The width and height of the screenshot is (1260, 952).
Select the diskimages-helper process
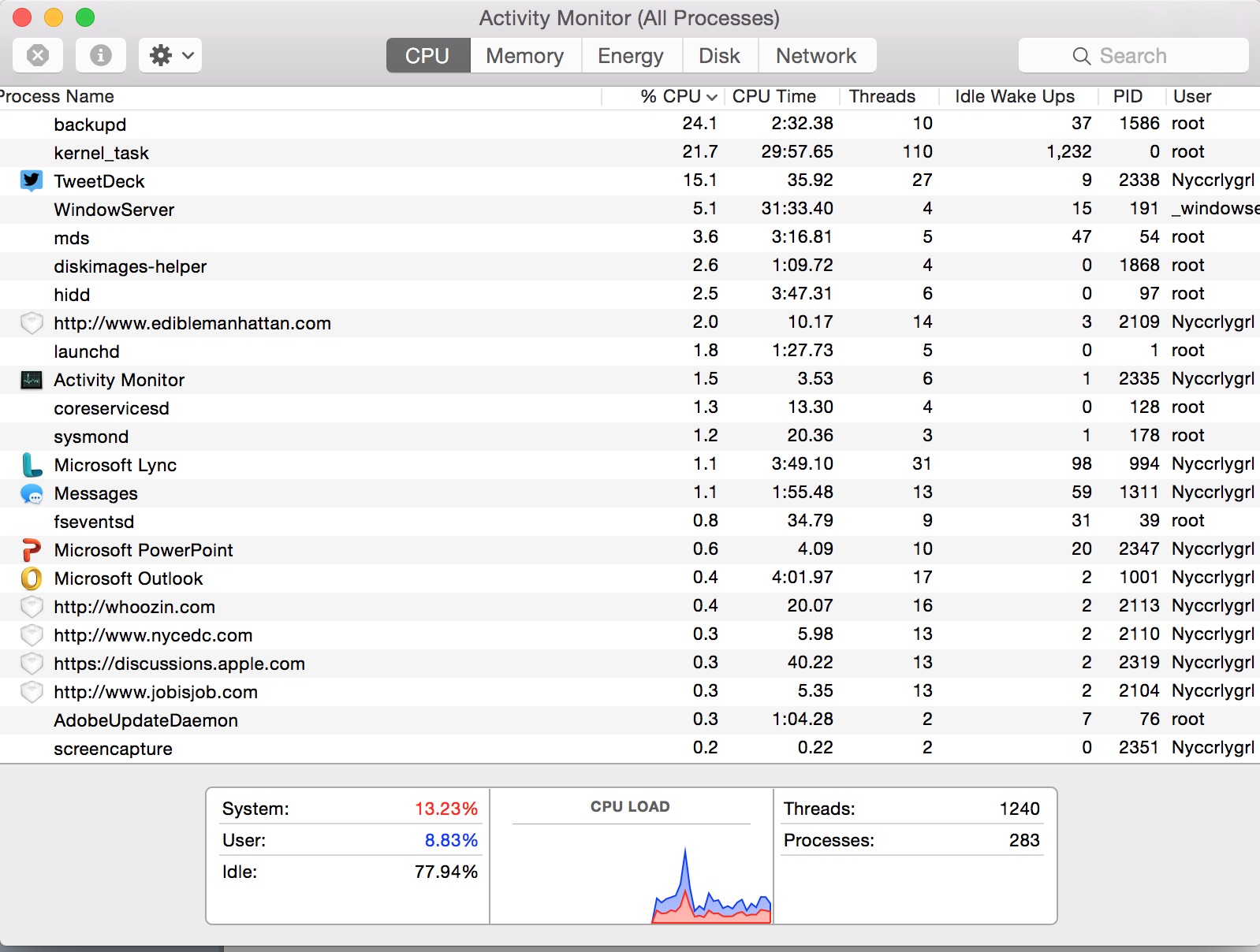pos(630,266)
